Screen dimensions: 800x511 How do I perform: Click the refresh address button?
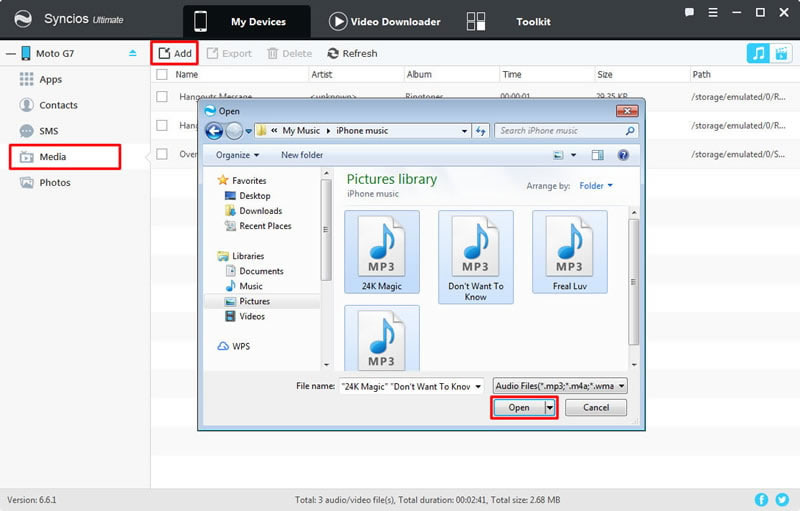point(481,131)
